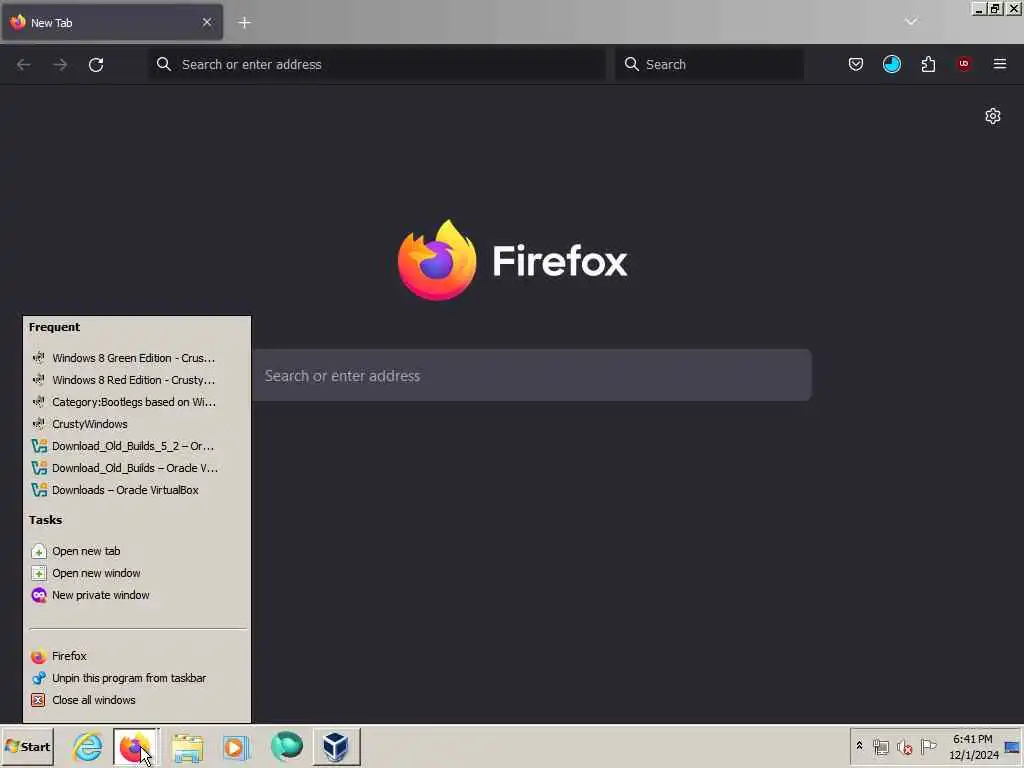
Task: Select Close all windows in jump list
Action: (137, 700)
